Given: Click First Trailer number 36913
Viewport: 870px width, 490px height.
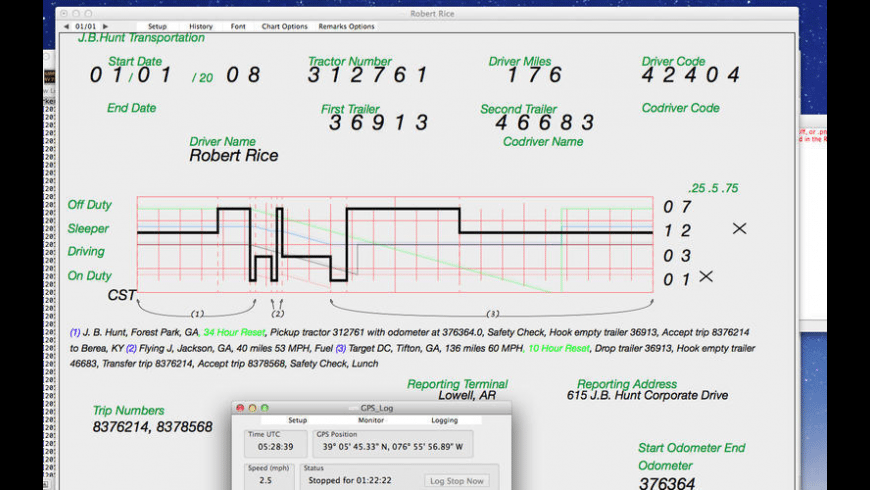Looking at the screenshot, I should pos(378,122).
